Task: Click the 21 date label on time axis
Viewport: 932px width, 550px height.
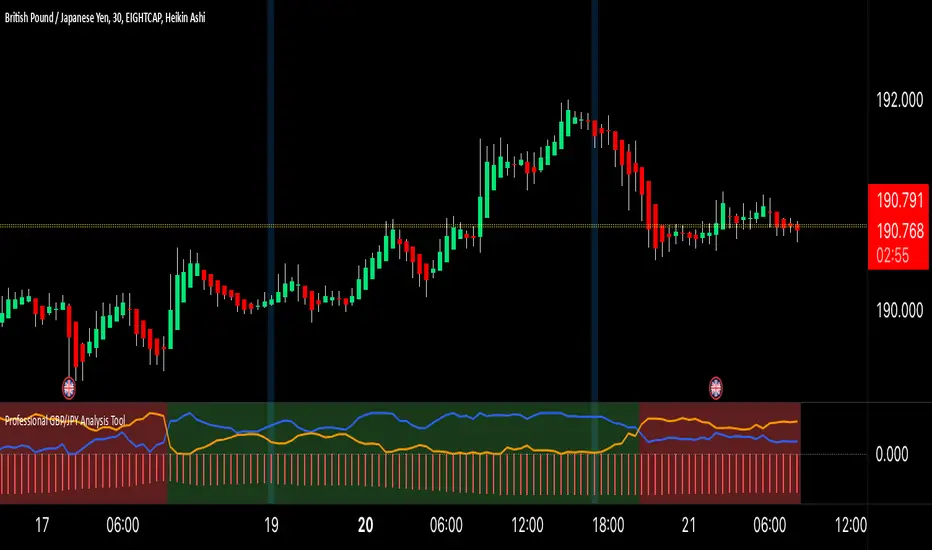Action: point(688,525)
